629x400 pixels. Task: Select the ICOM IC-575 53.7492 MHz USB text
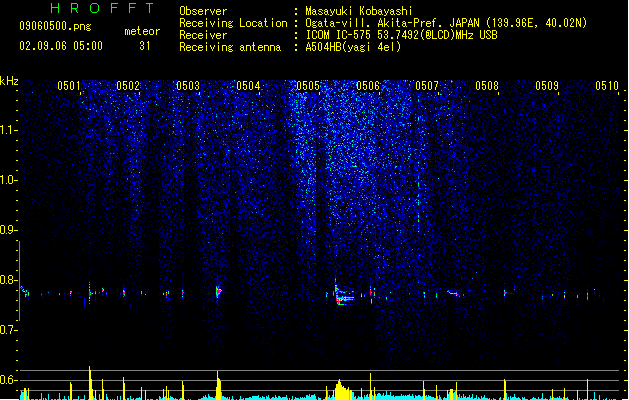tap(402, 35)
